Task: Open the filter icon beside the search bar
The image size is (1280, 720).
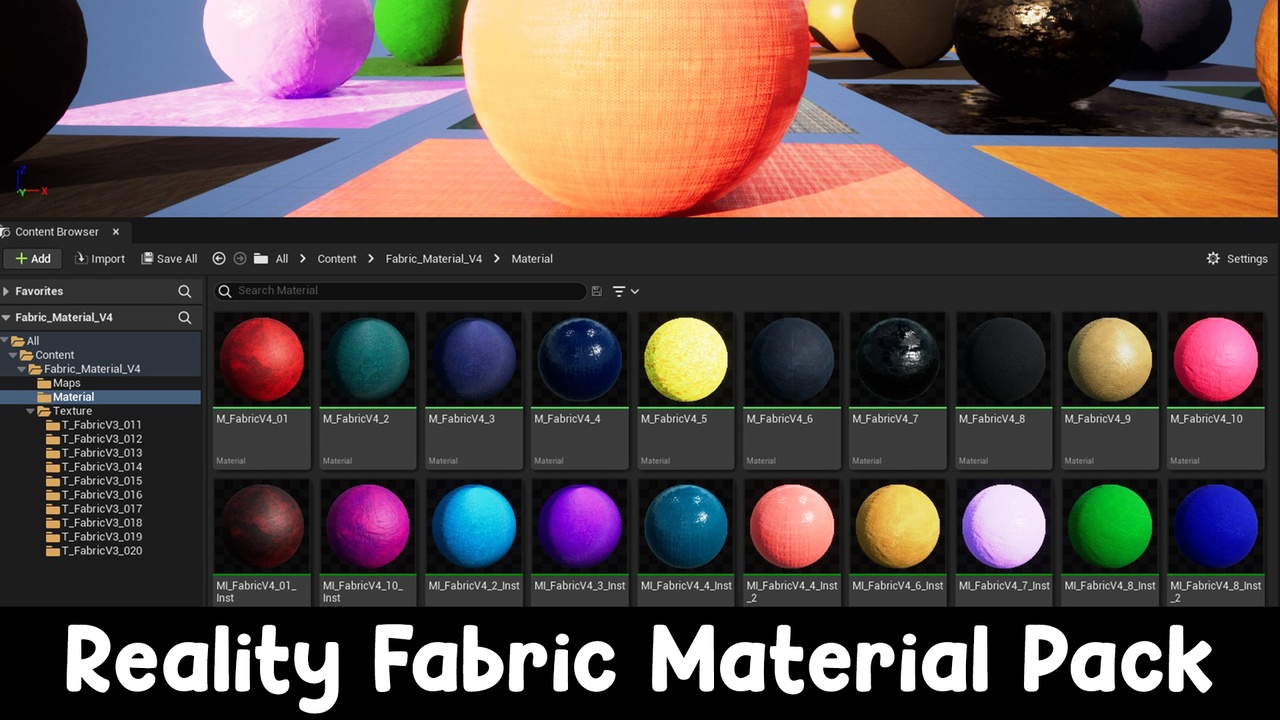Action: [x=619, y=291]
